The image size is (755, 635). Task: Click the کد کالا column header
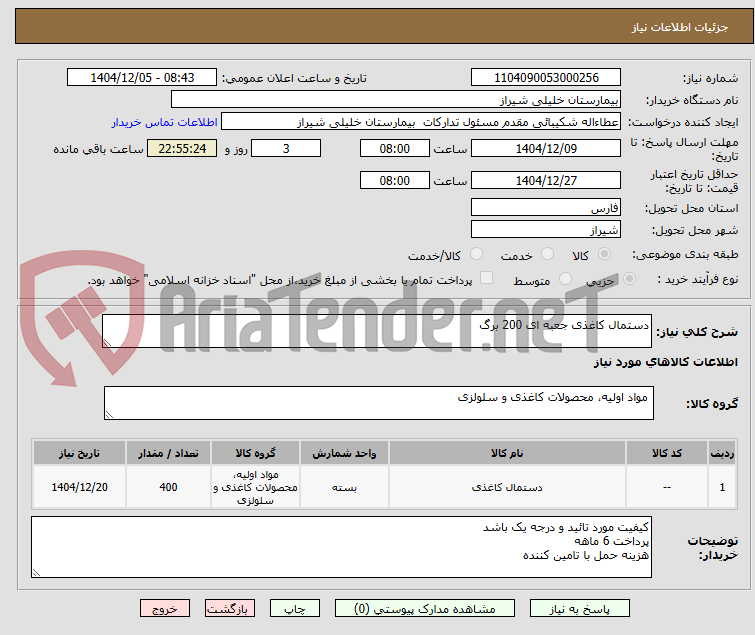pos(667,453)
